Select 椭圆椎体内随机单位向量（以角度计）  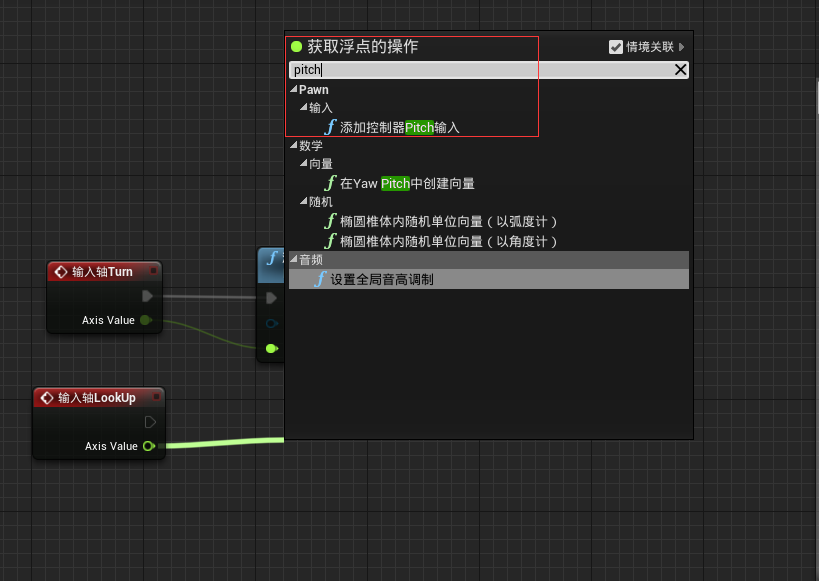pos(448,241)
